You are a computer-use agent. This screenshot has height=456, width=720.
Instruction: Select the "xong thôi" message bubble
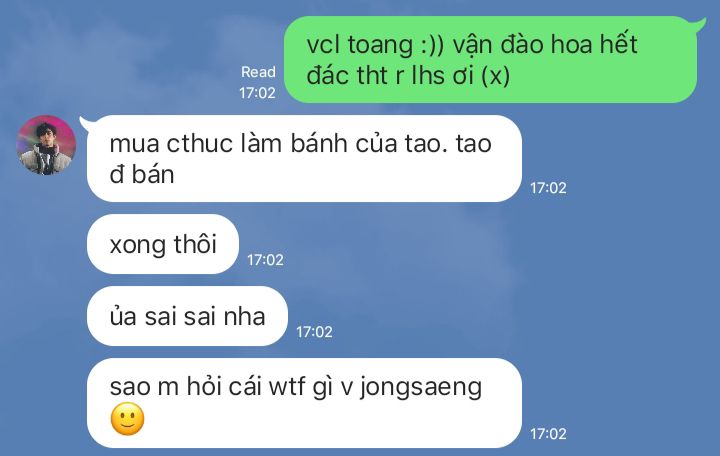point(163,244)
